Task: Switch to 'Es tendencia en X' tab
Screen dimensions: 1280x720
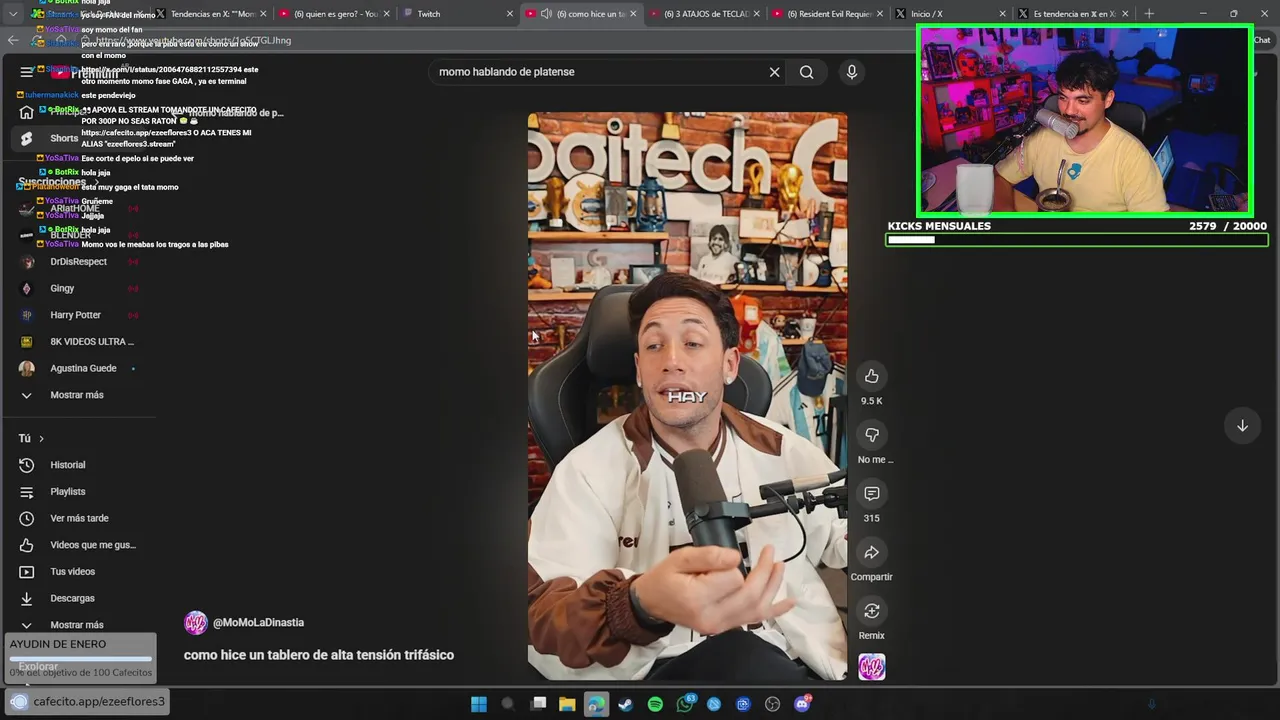Action: click(x=1074, y=14)
